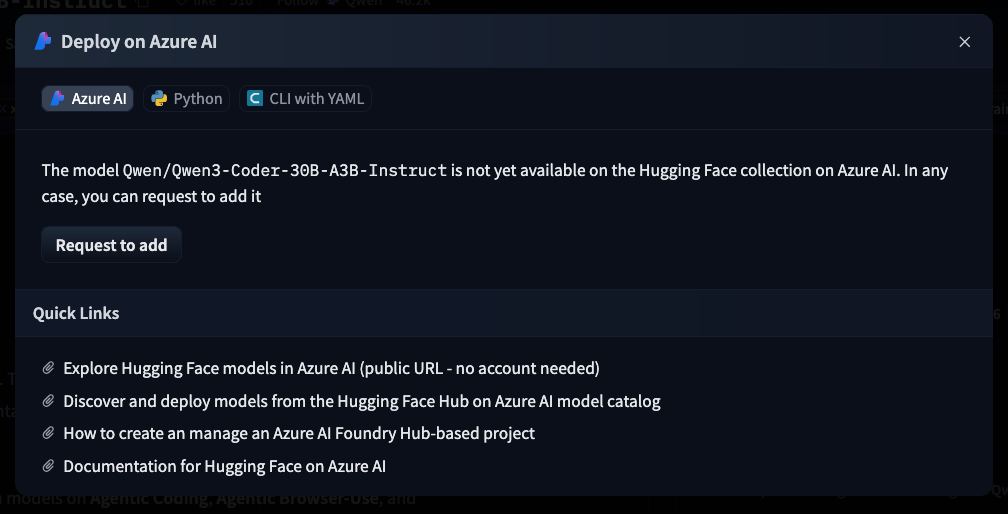The width and height of the screenshot is (1008, 514).
Task: Click the CLI with YAML tab icon
Action: (255, 98)
